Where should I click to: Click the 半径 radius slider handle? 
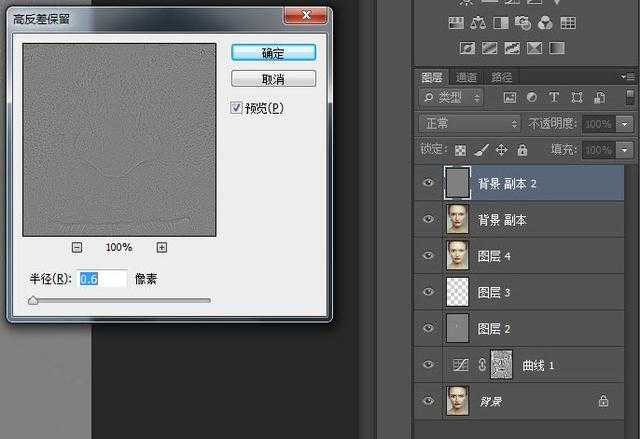(x=34, y=298)
